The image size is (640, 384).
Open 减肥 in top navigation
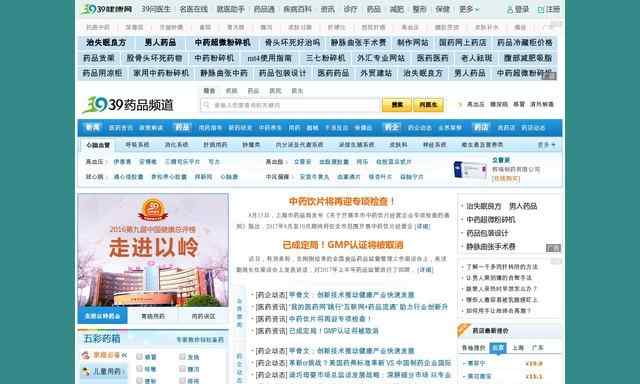point(397,9)
